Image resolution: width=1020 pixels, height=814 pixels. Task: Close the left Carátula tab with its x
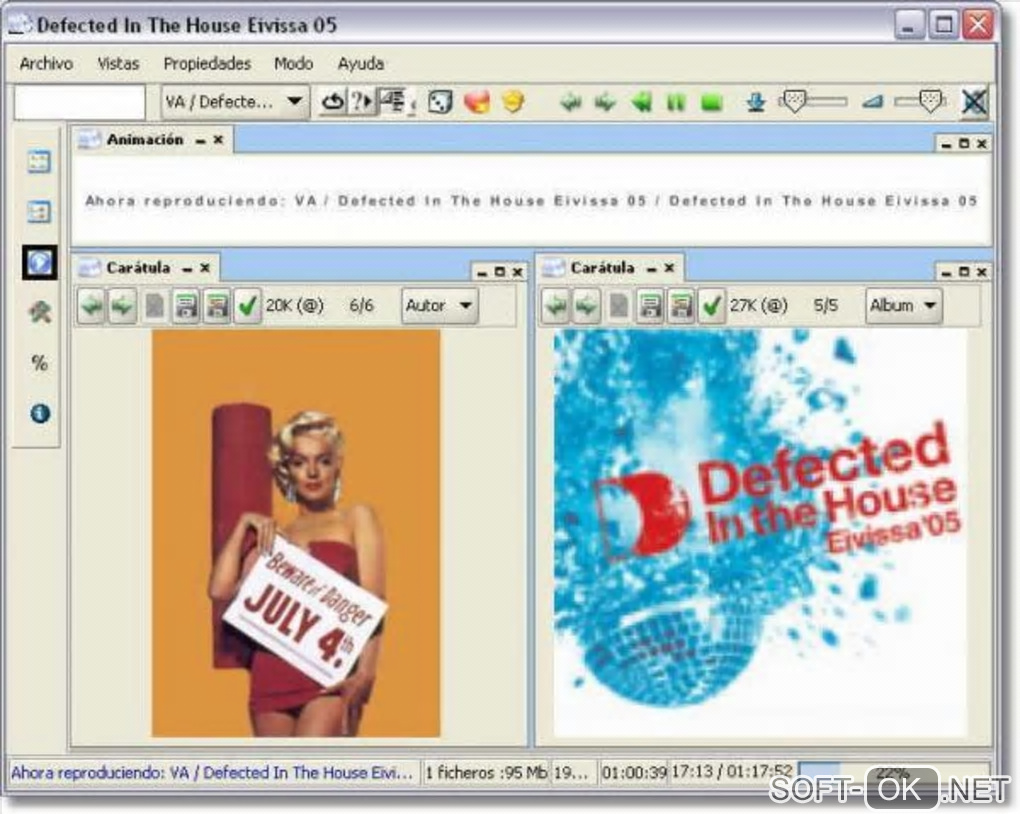coord(205,268)
